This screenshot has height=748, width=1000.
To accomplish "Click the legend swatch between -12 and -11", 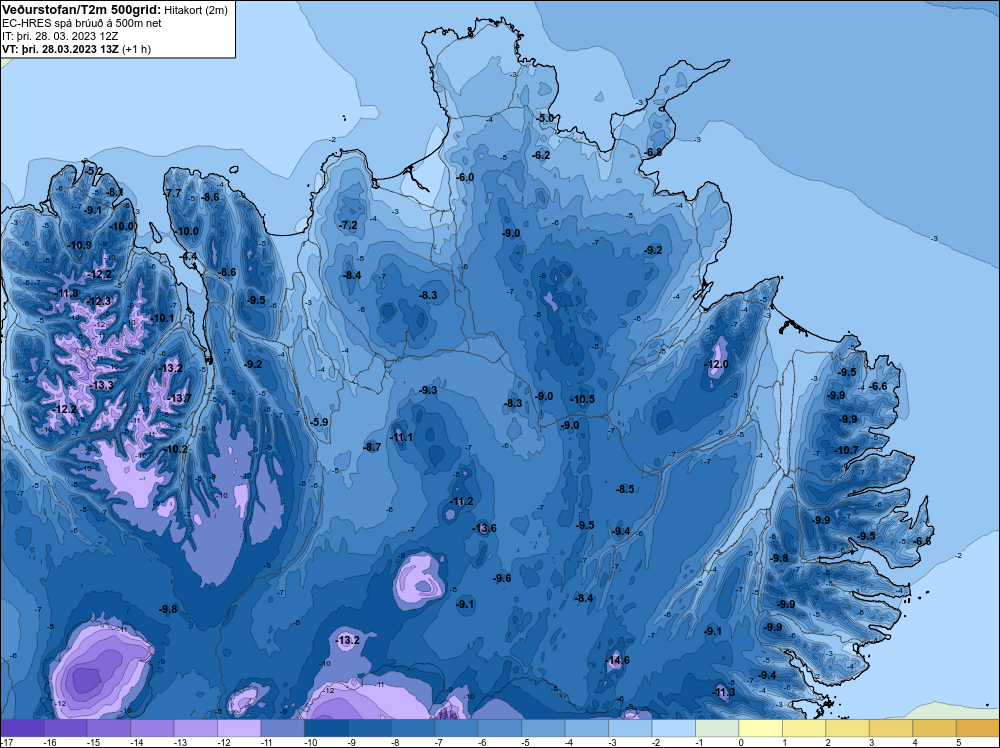I will (239, 728).
